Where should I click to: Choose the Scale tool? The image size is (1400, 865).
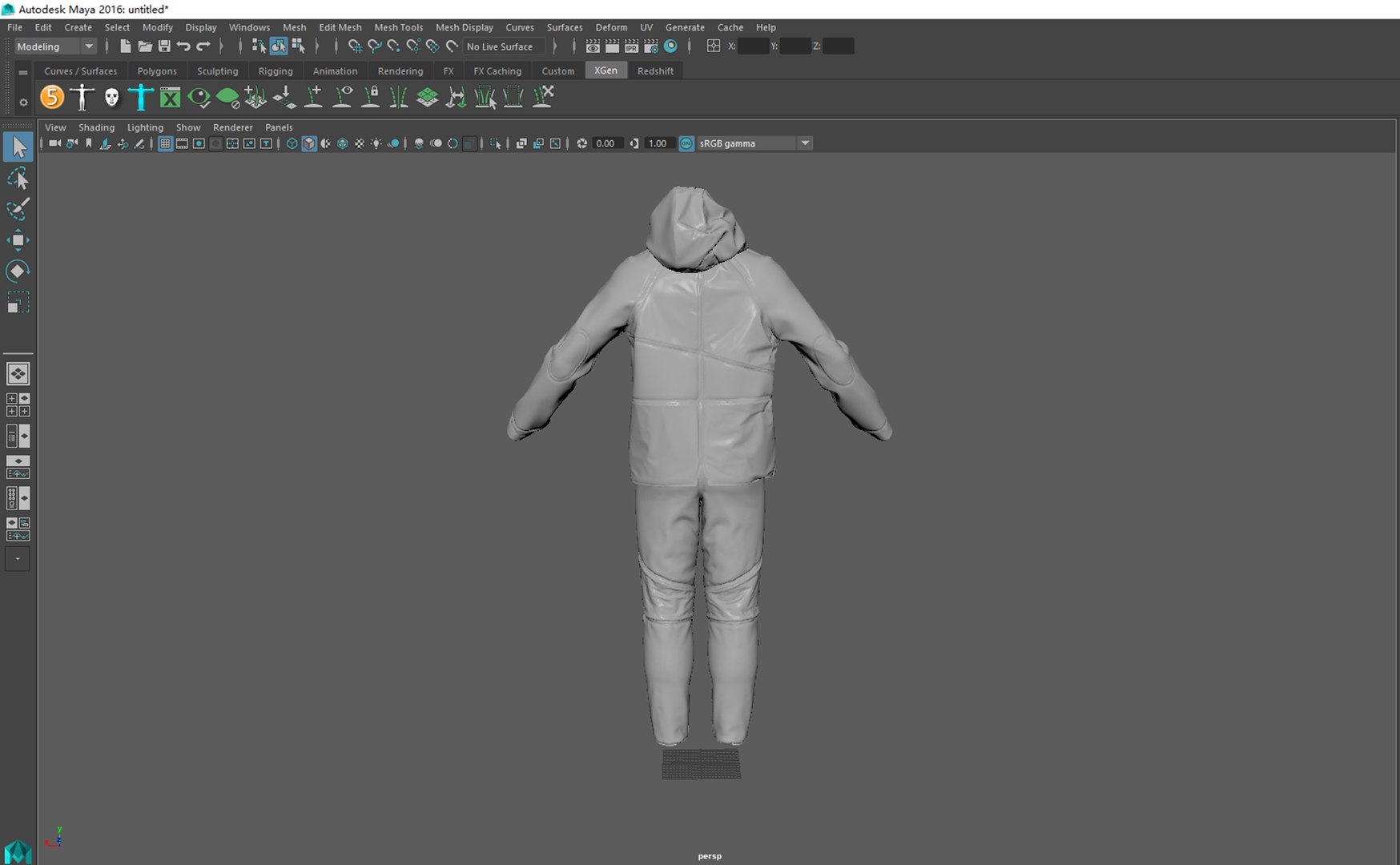(18, 302)
